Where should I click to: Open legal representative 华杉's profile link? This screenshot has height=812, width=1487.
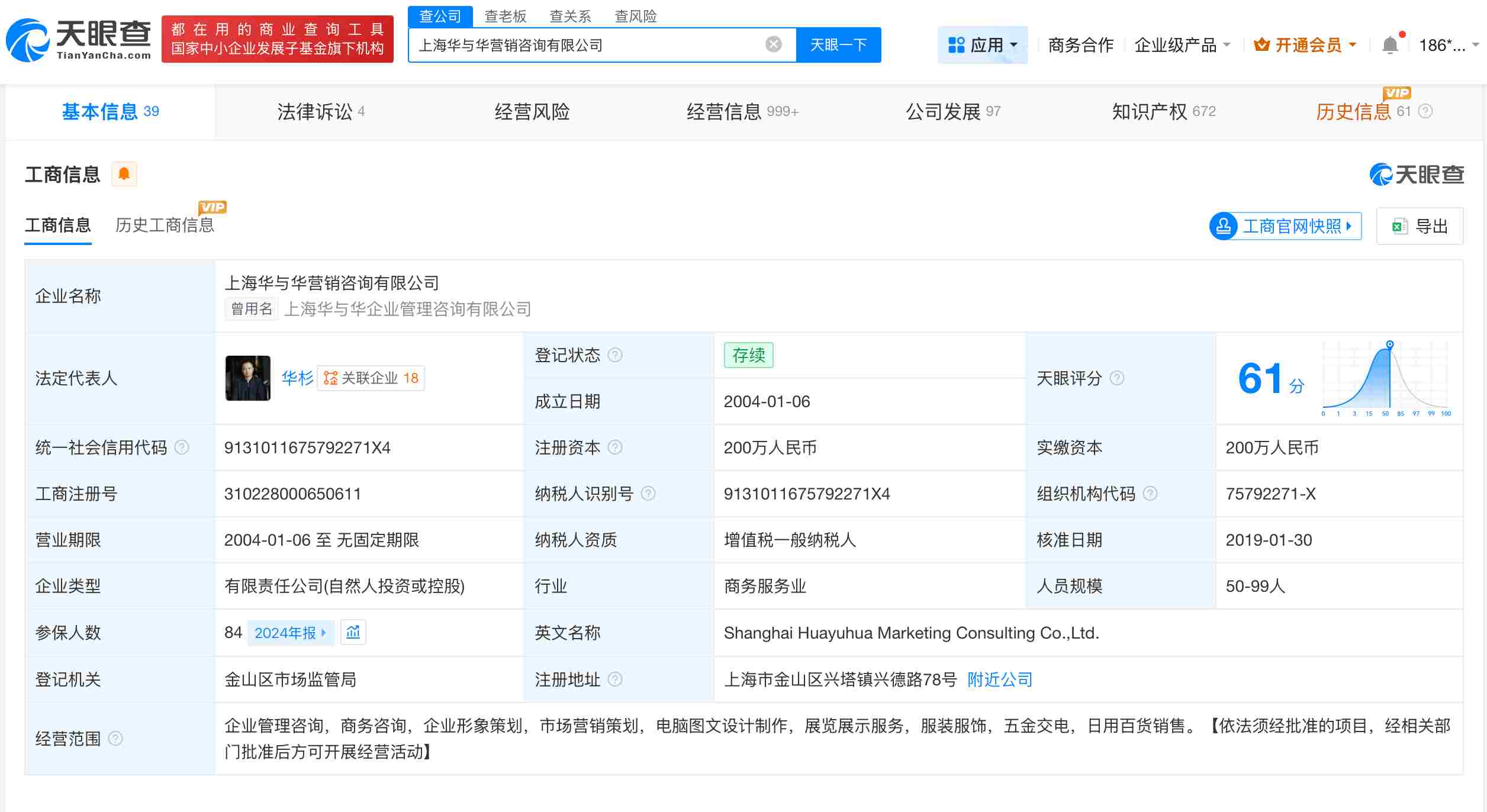pyautogui.click(x=297, y=378)
